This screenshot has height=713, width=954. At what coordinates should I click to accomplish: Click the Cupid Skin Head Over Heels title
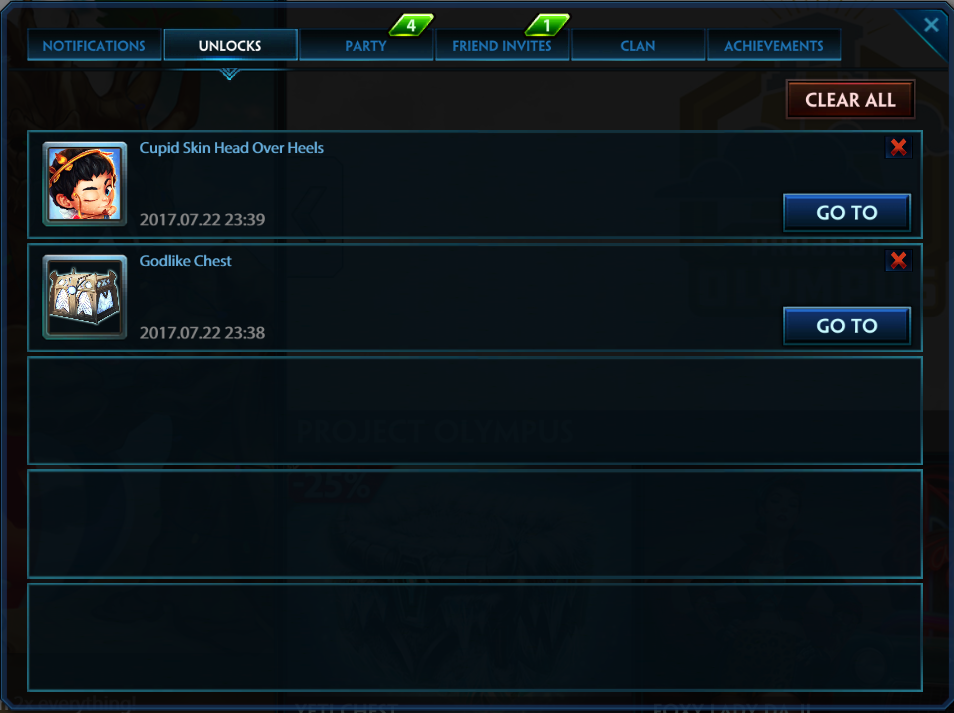[231, 148]
